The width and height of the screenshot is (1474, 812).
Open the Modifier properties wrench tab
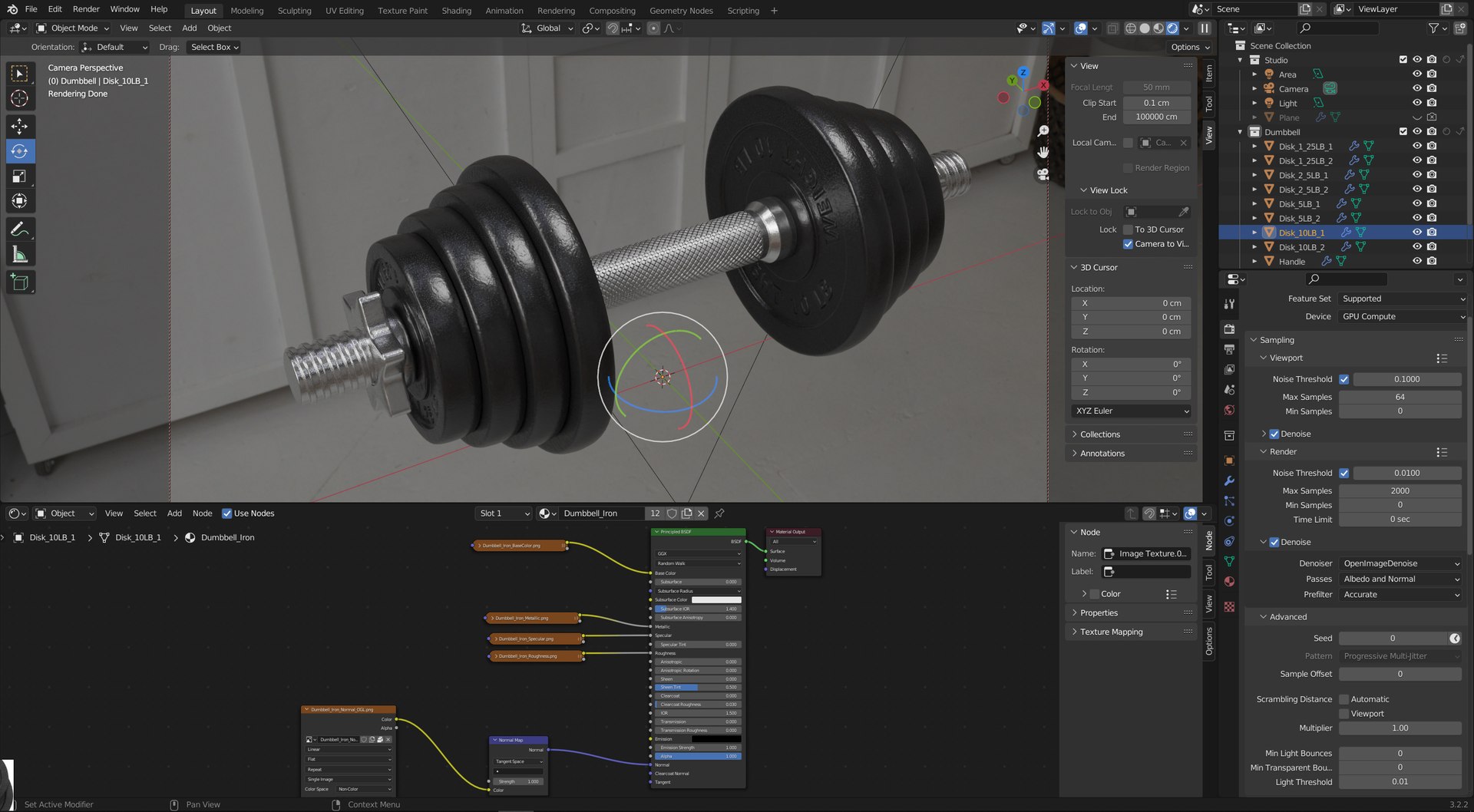tap(1229, 480)
